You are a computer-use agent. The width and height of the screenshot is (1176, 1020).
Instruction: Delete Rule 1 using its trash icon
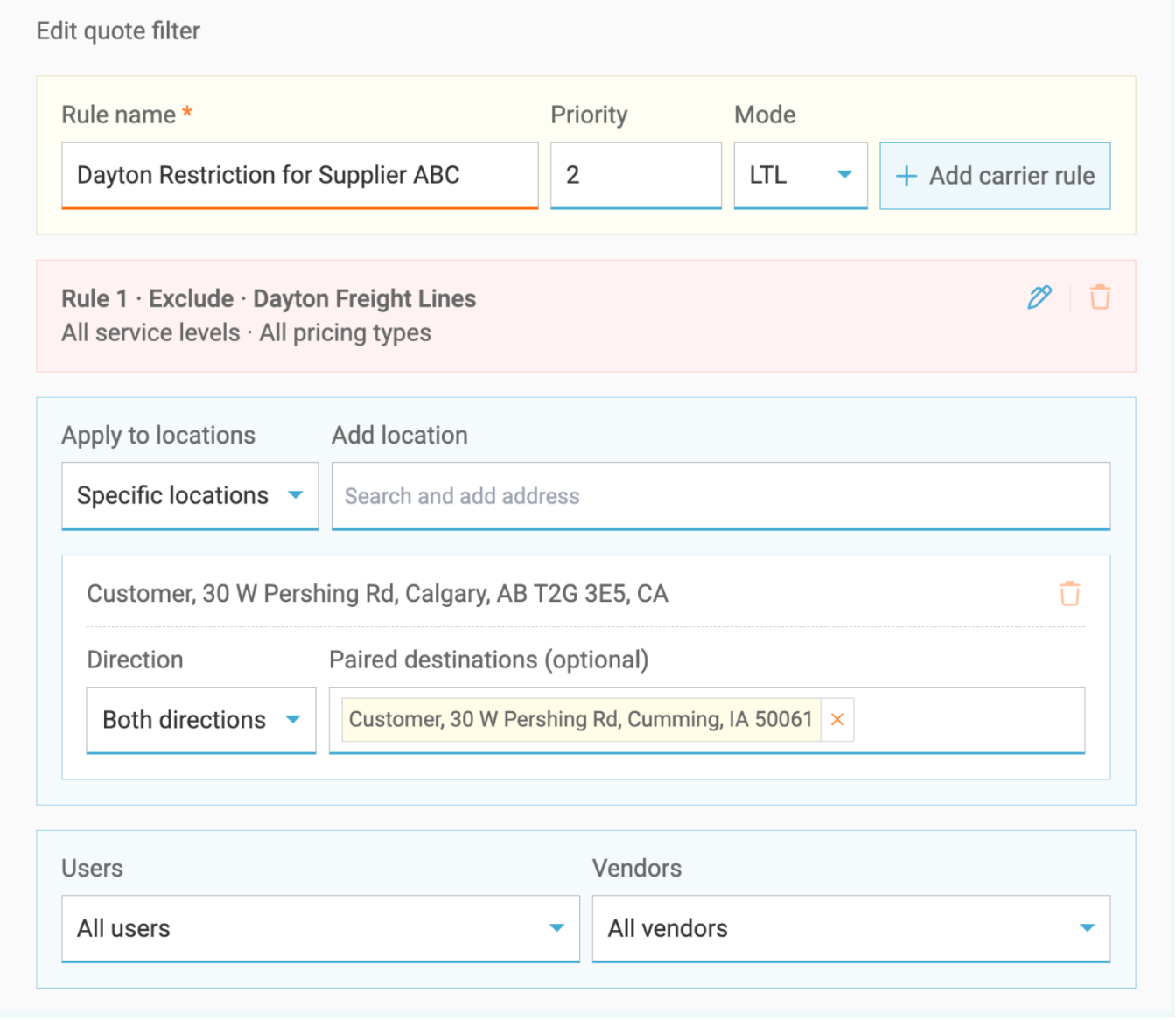[1100, 297]
